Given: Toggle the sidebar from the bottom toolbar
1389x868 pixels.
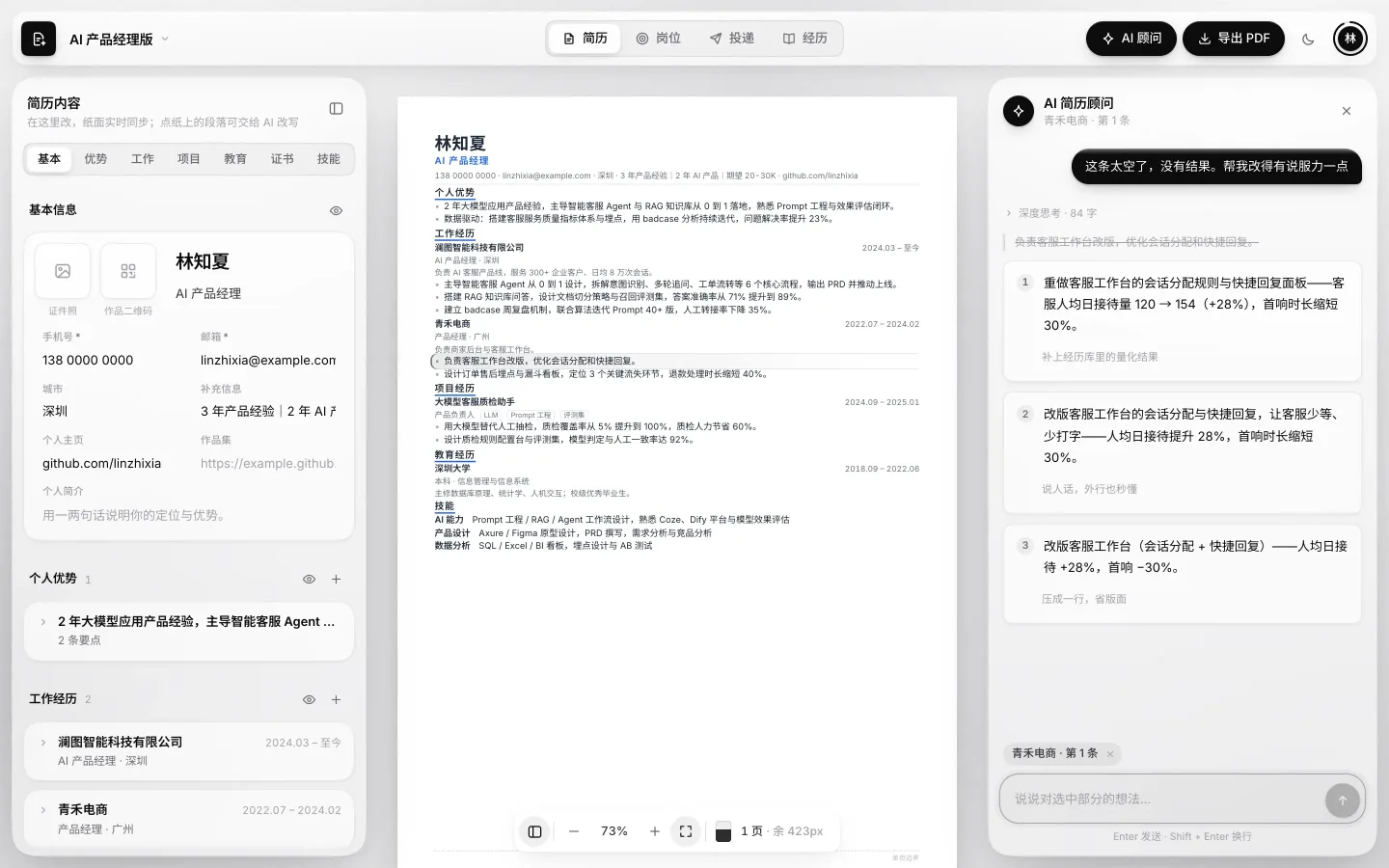Looking at the screenshot, I should tap(534, 831).
